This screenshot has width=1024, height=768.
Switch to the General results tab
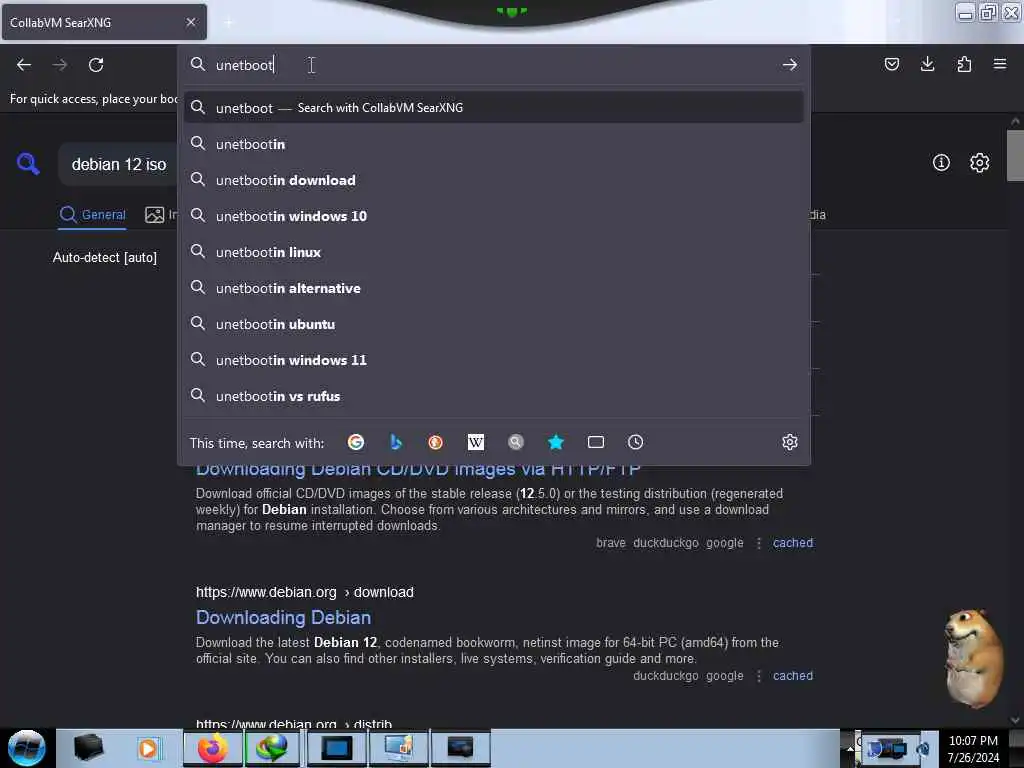click(92, 214)
